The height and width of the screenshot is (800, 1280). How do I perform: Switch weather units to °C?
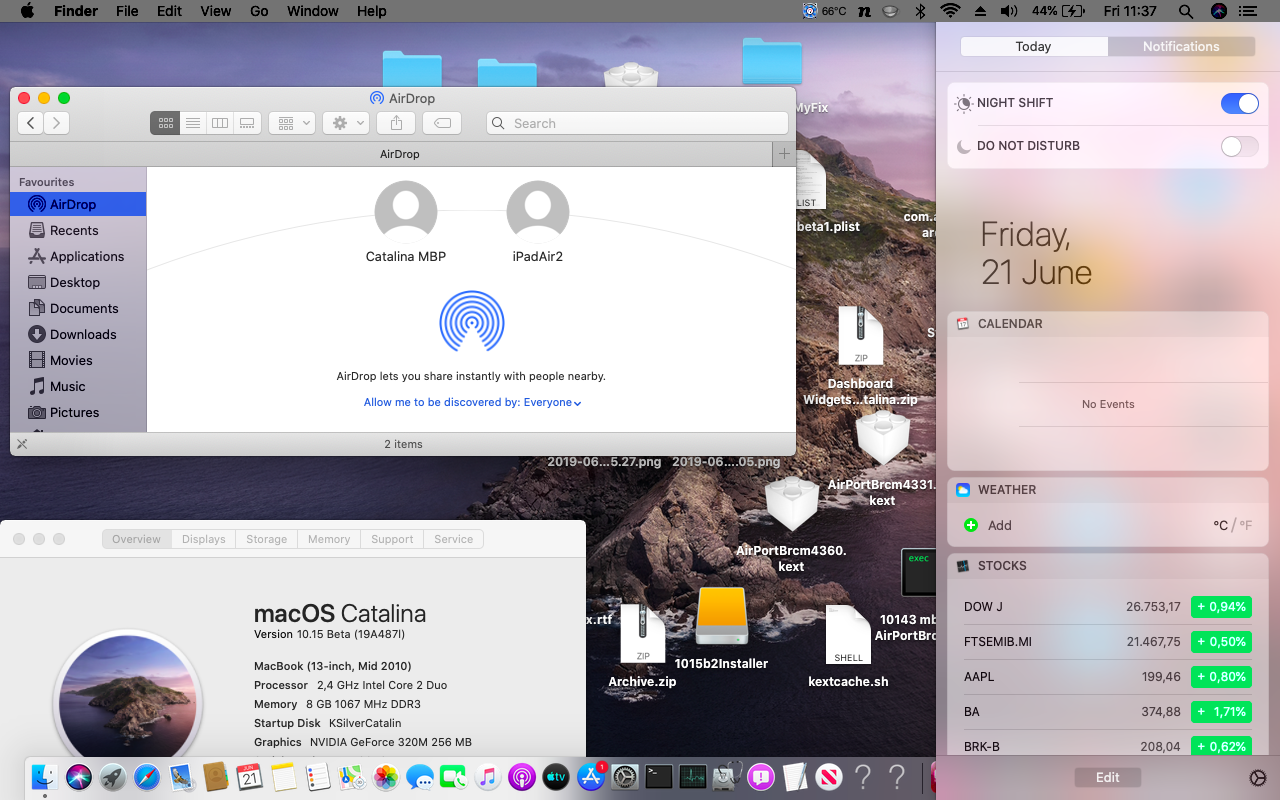[1220, 525]
